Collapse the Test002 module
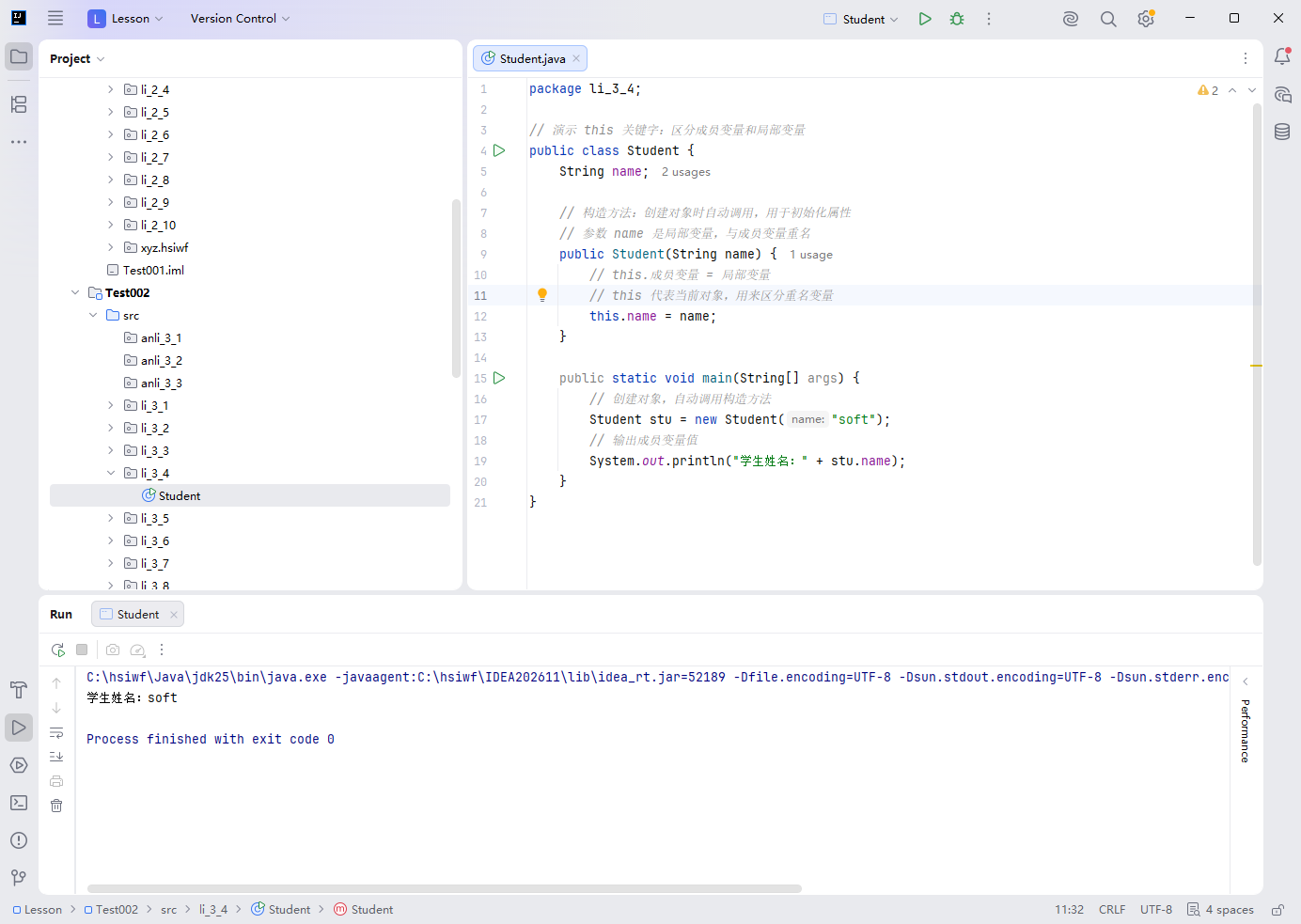 pyautogui.click(x=75, y=293)
